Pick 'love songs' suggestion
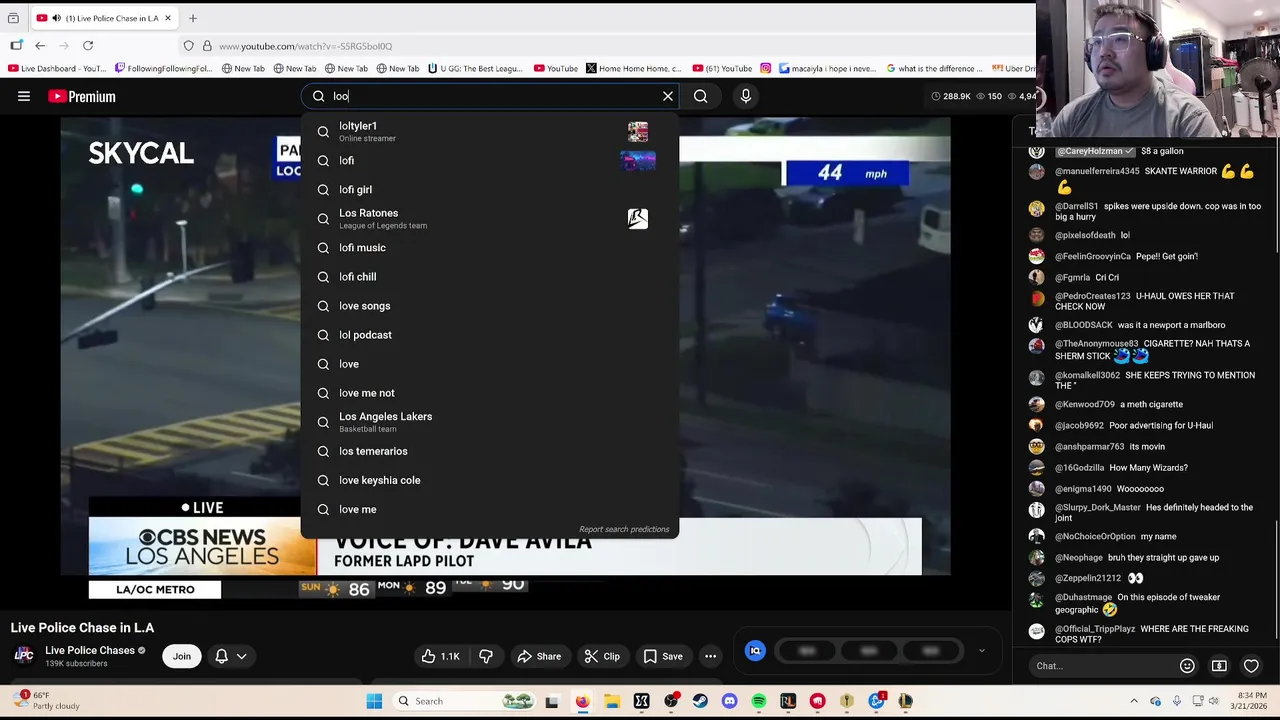Screen dimensions: 1280x720 click(490, 305)
